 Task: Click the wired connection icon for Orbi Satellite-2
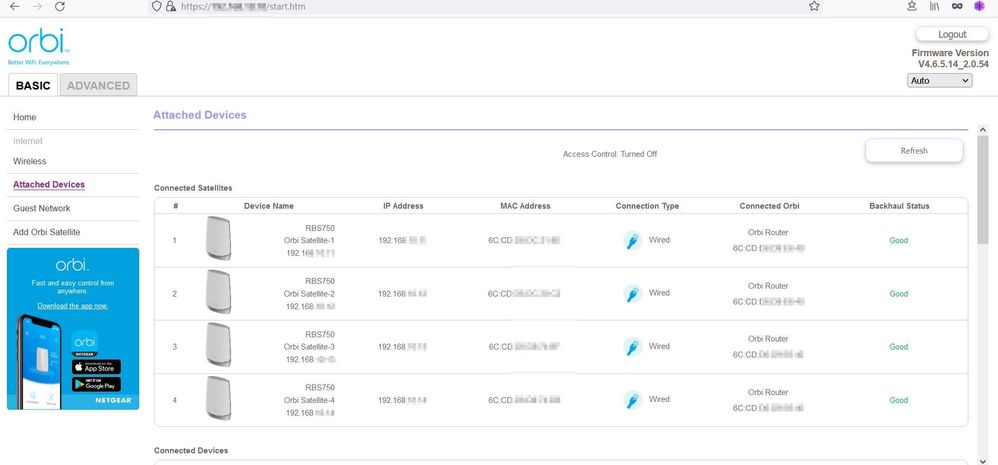pyautogui.click(x=632, y=293)
